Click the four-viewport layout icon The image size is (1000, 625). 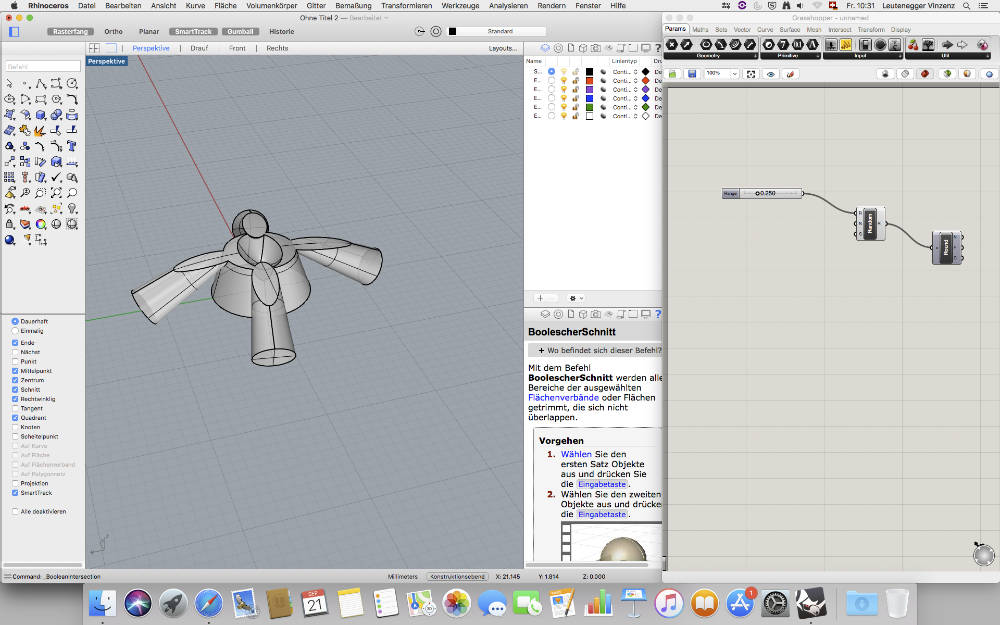point(94,48)
